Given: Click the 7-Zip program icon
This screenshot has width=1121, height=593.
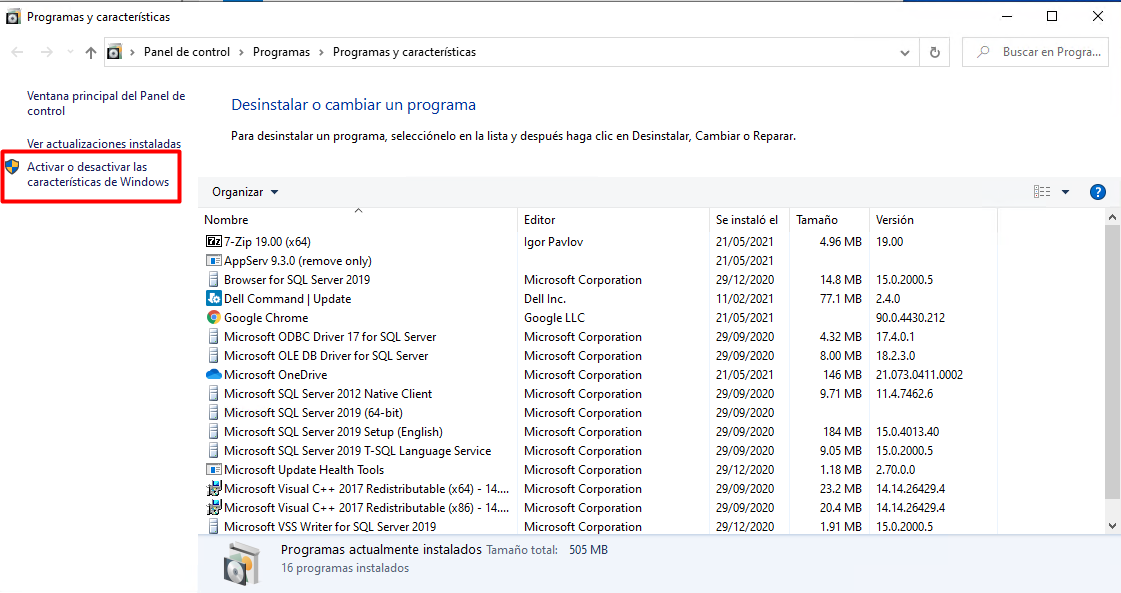Looking at the screenshot, I should [213, 242].
